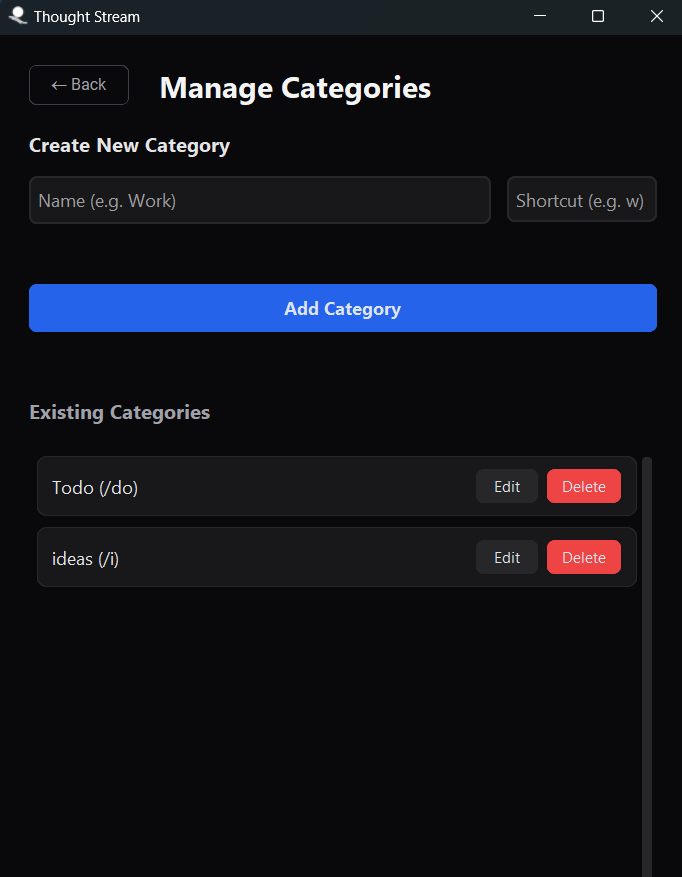This screenshot has height=877, width=682.
Task: Close the Thought Stream window
Action: (657, 16)
